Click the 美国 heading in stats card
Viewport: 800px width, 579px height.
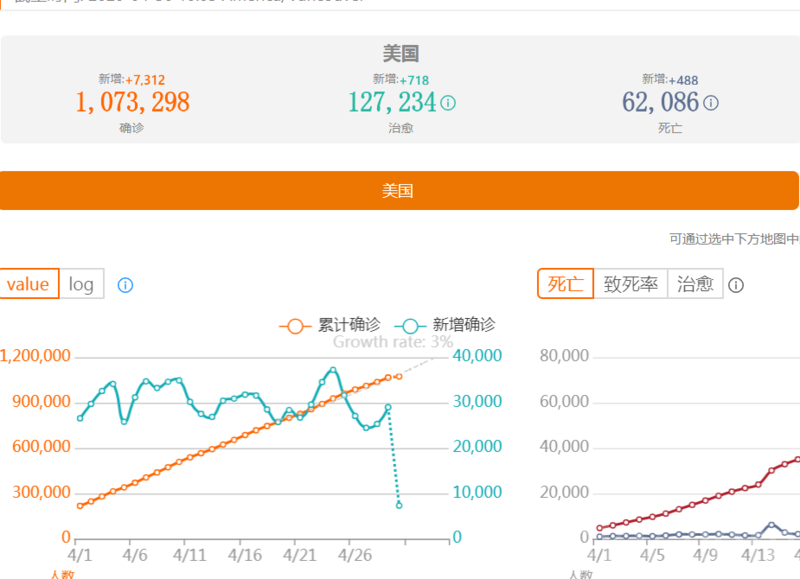coord(400,53)
